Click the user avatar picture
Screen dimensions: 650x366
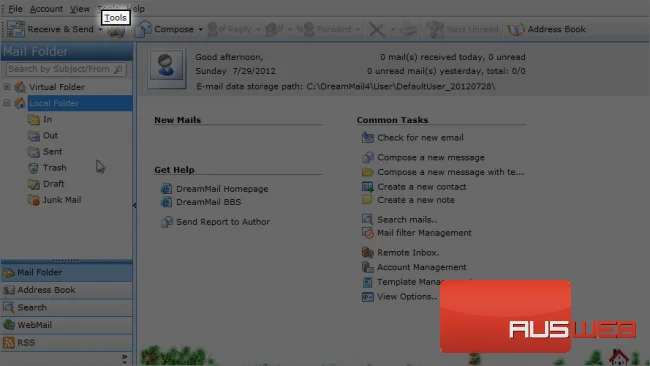pos(167,68)
